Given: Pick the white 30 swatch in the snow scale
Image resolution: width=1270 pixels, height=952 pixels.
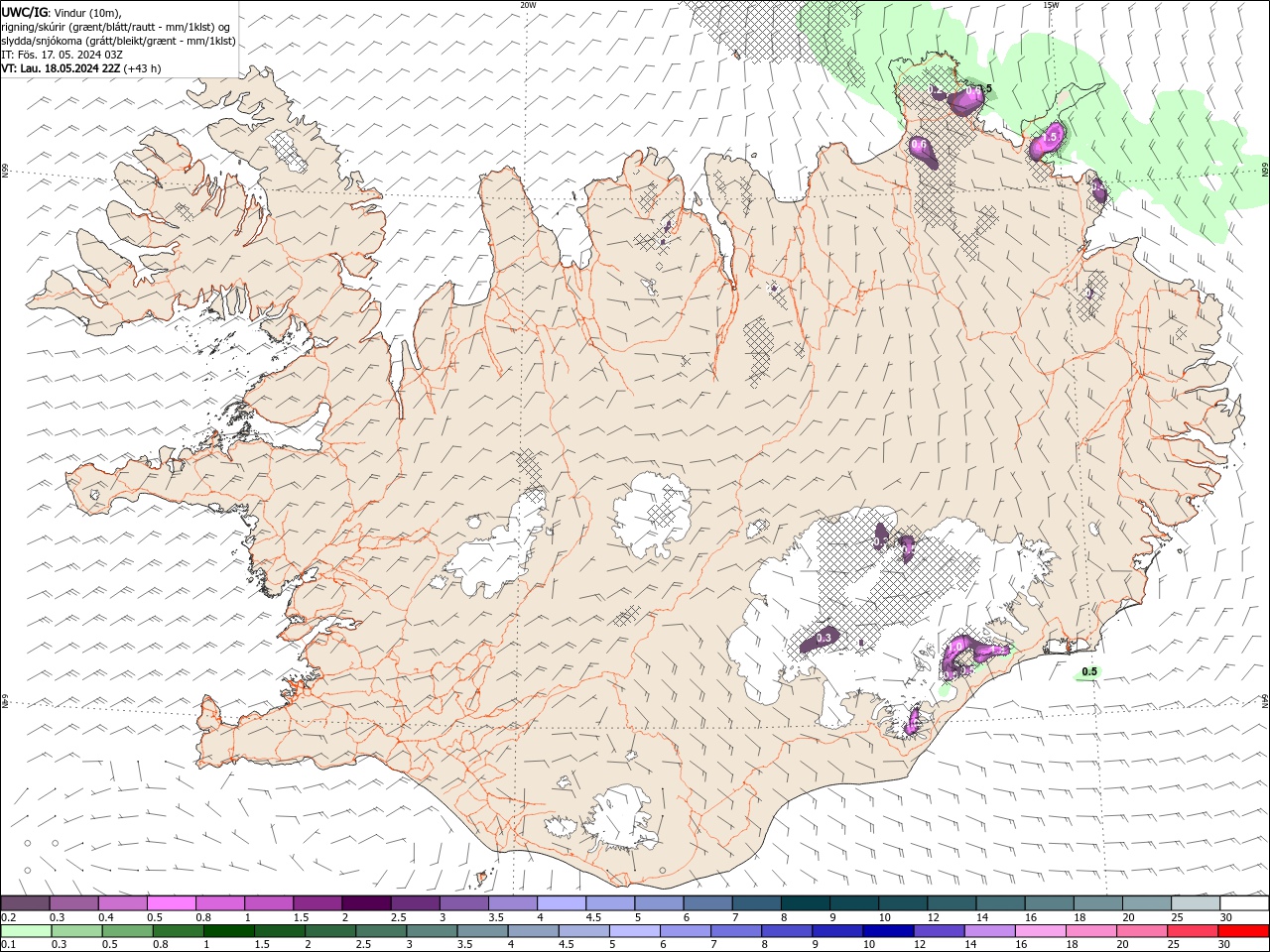Looking at the screenshot, I should (1244, 903).
